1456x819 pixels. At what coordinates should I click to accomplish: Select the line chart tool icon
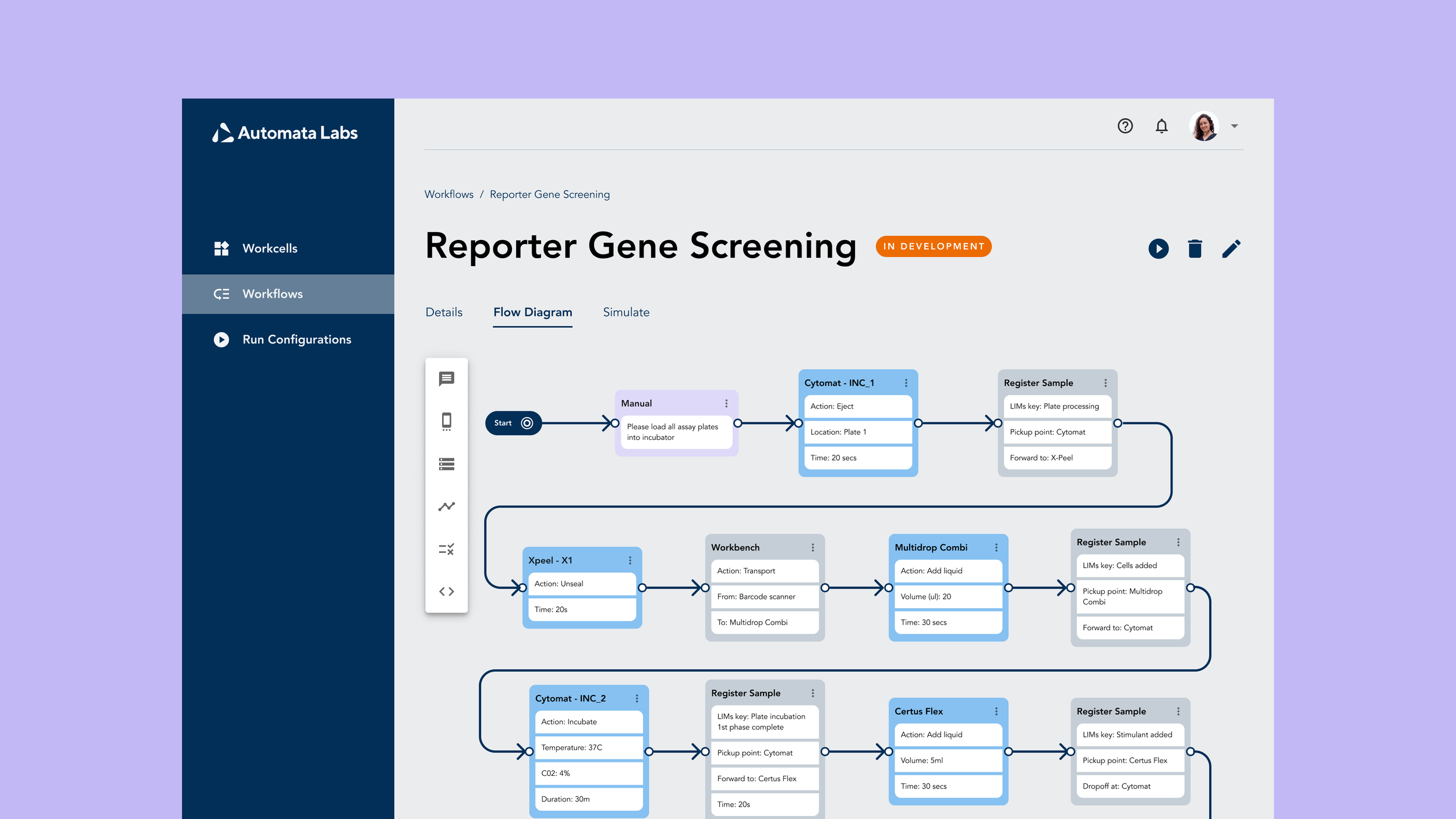[446, 507]
